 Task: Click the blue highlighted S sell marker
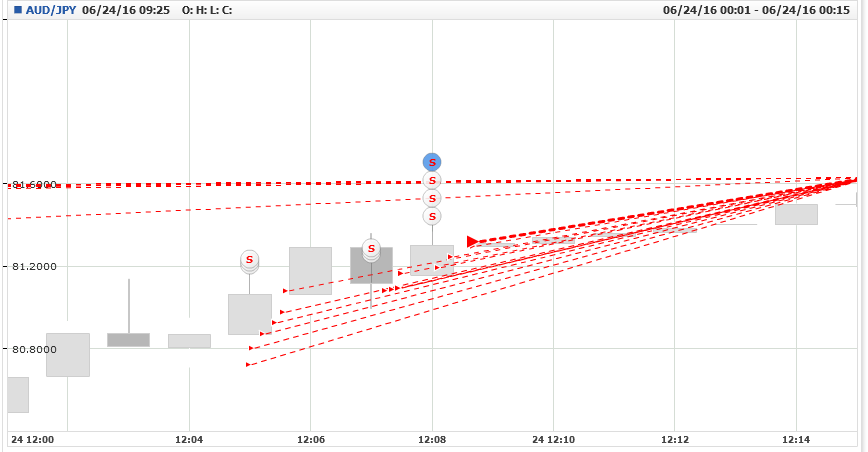[x=432, y=162]
